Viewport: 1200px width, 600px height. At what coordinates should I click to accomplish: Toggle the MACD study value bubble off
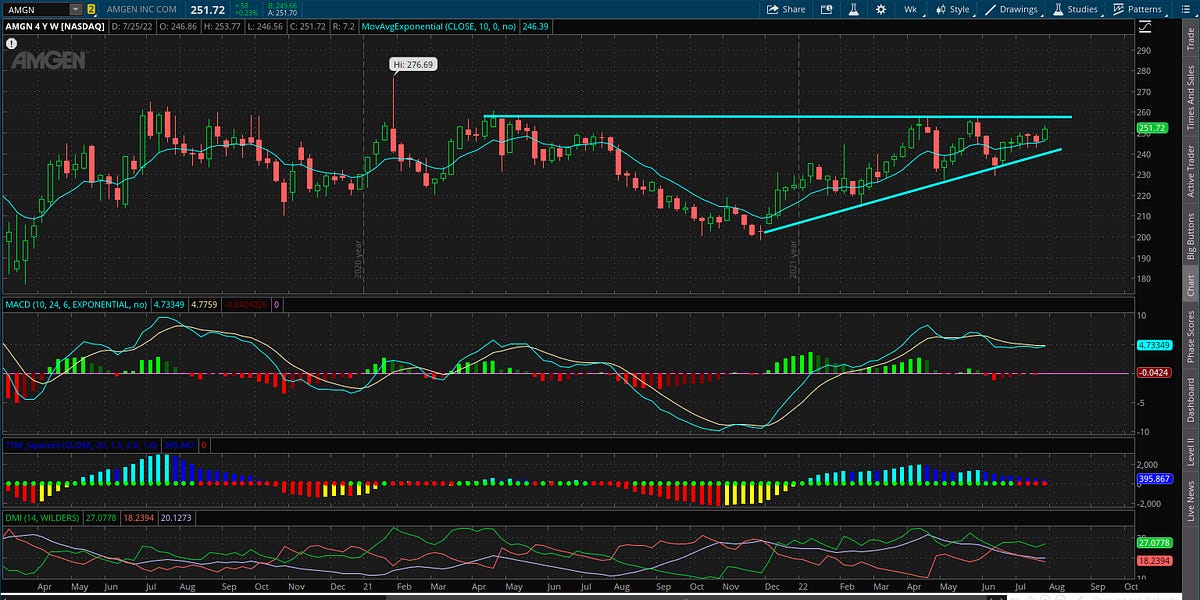pyautogui.click(x=277, y=305)
